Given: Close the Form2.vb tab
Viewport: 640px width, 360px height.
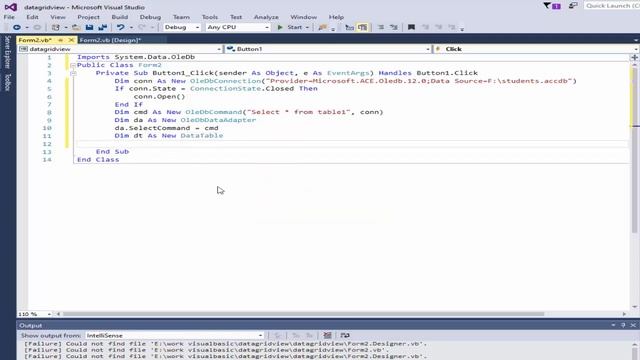Looking at the screenshot, I should coord(71,40).
